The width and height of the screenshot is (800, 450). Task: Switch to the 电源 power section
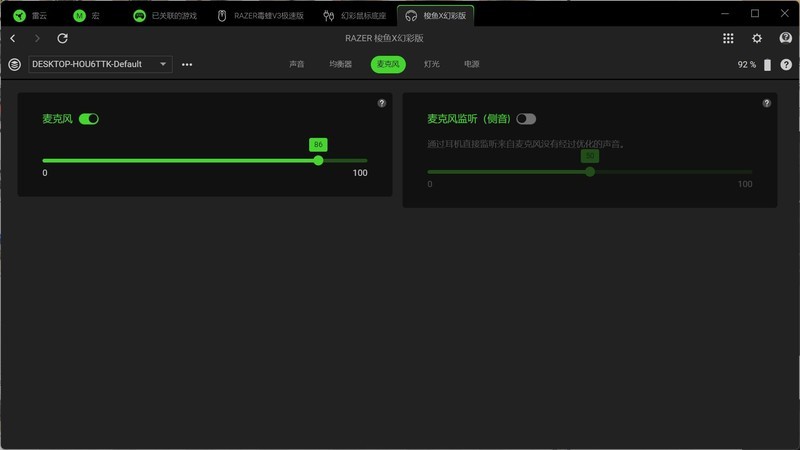click(471, 64)
